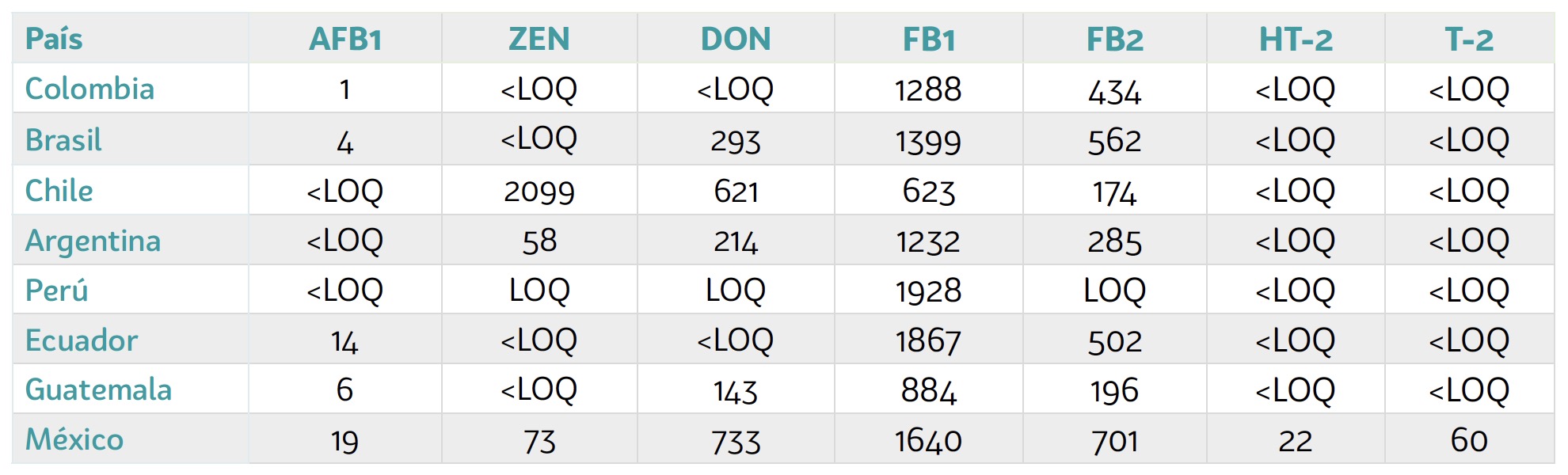
Task: Select the FB2 column header
Action: point(1115,39)
